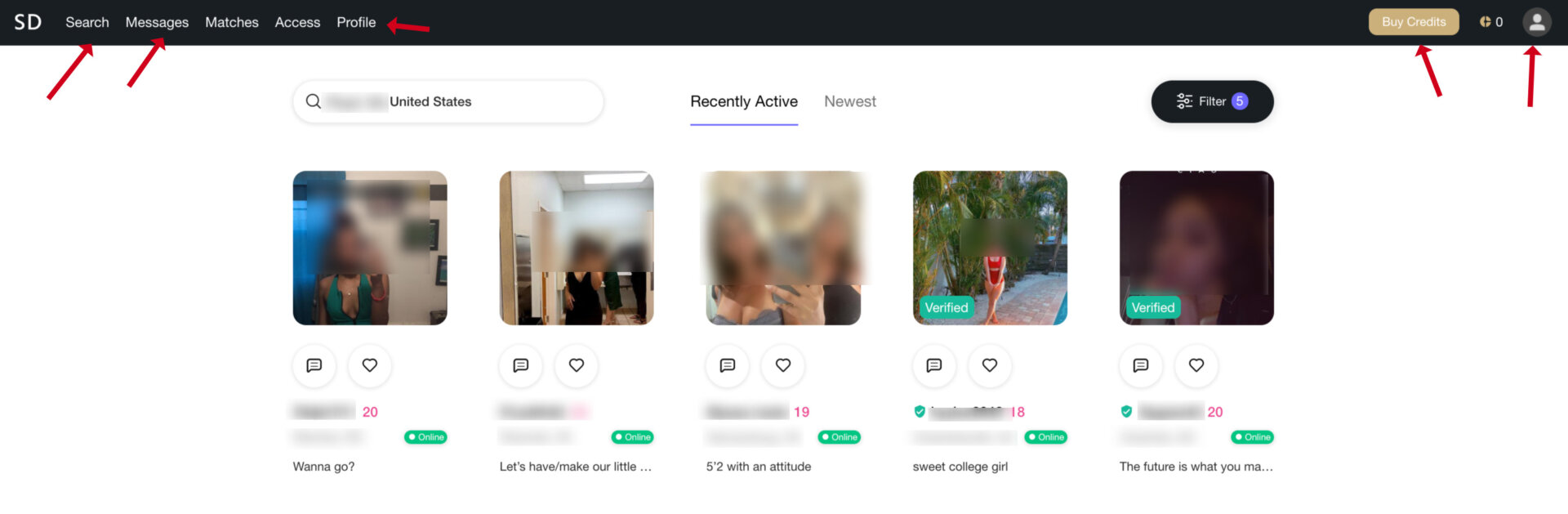Open the Profile navigation link
This screenshot has height=514, width=1568.
coord(356,22)
